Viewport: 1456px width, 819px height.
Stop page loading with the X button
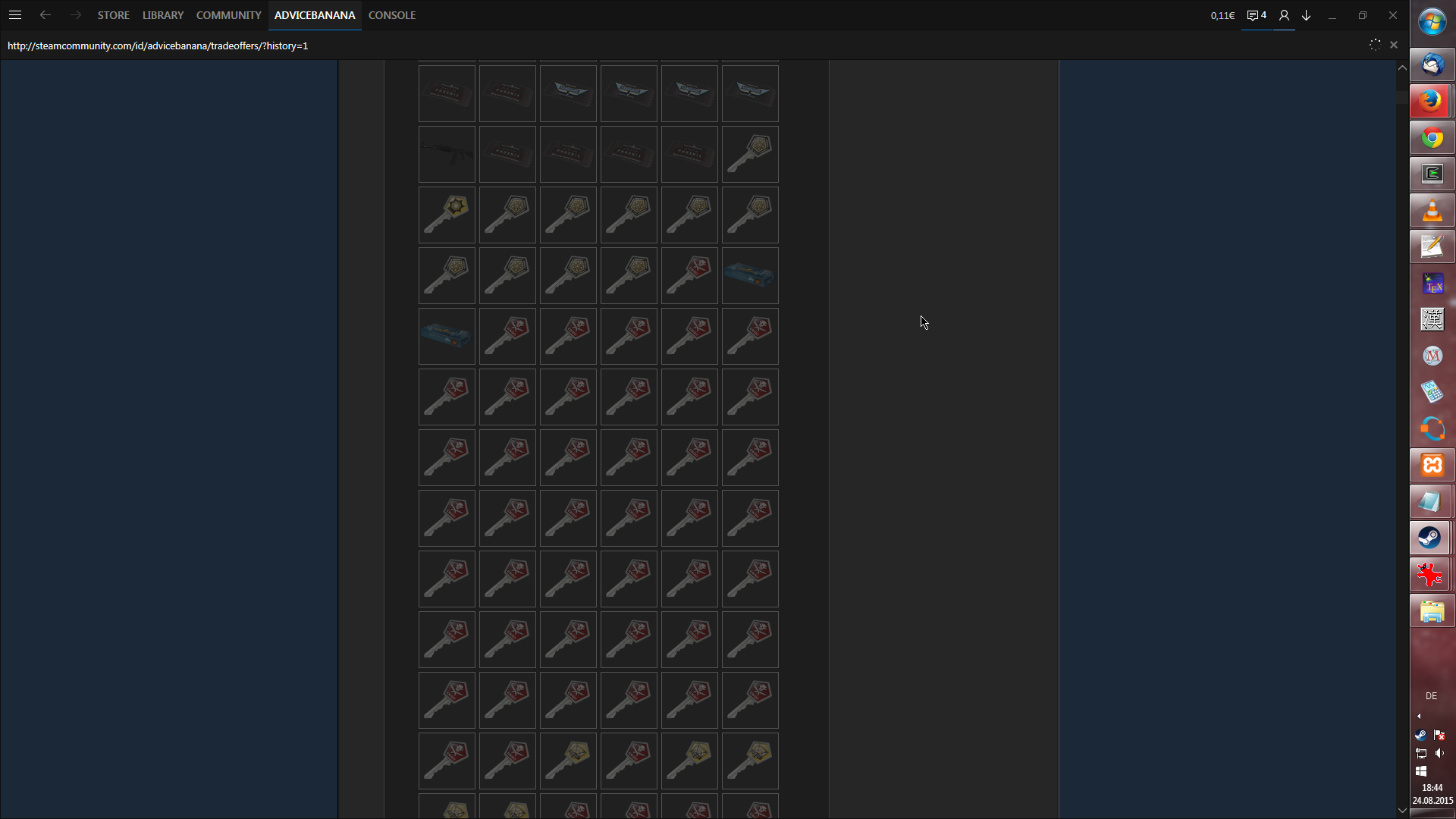click(x=1394, y=45)
